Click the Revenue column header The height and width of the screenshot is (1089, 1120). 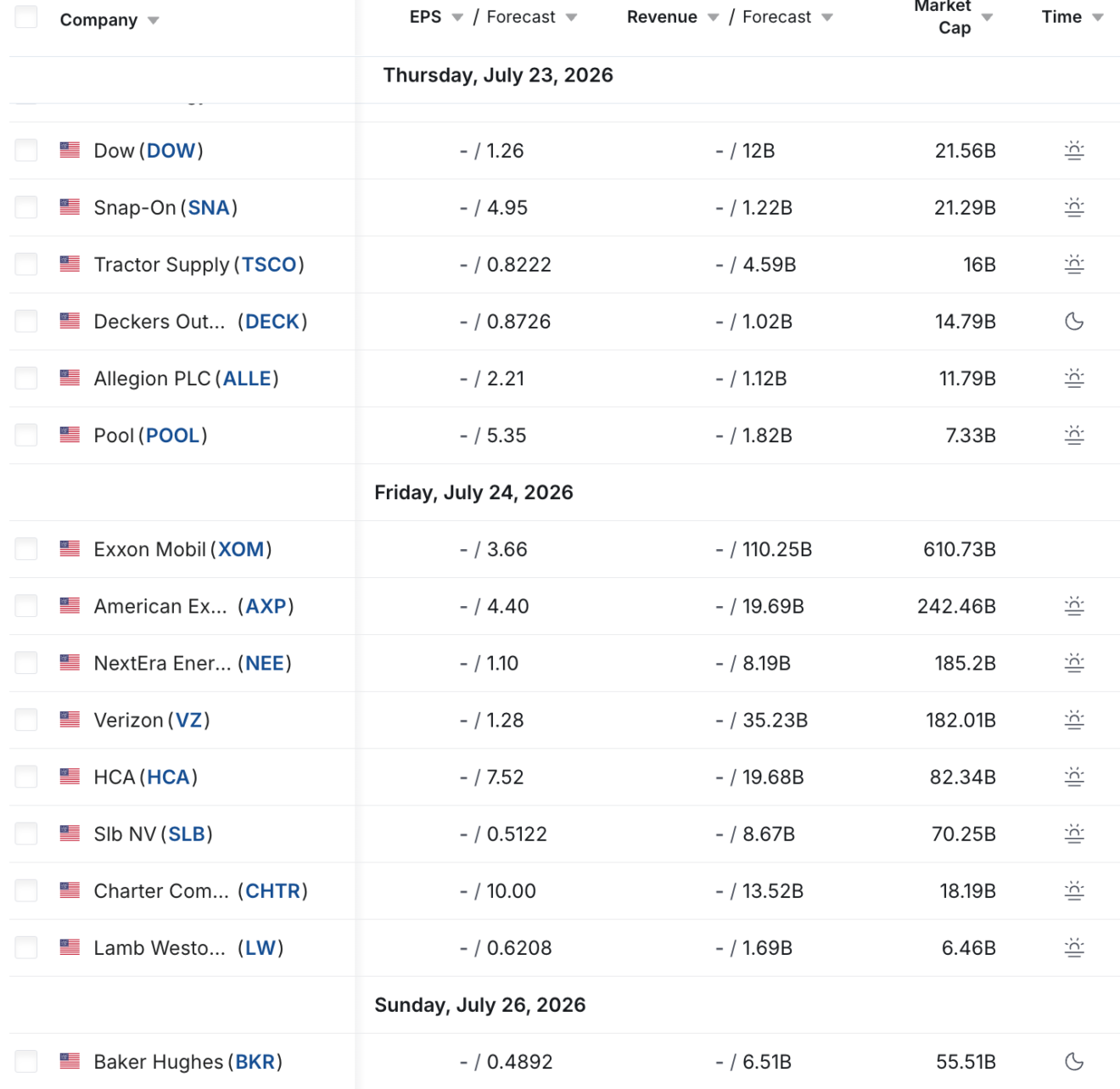pyautogui.click(x=662, y=17)
